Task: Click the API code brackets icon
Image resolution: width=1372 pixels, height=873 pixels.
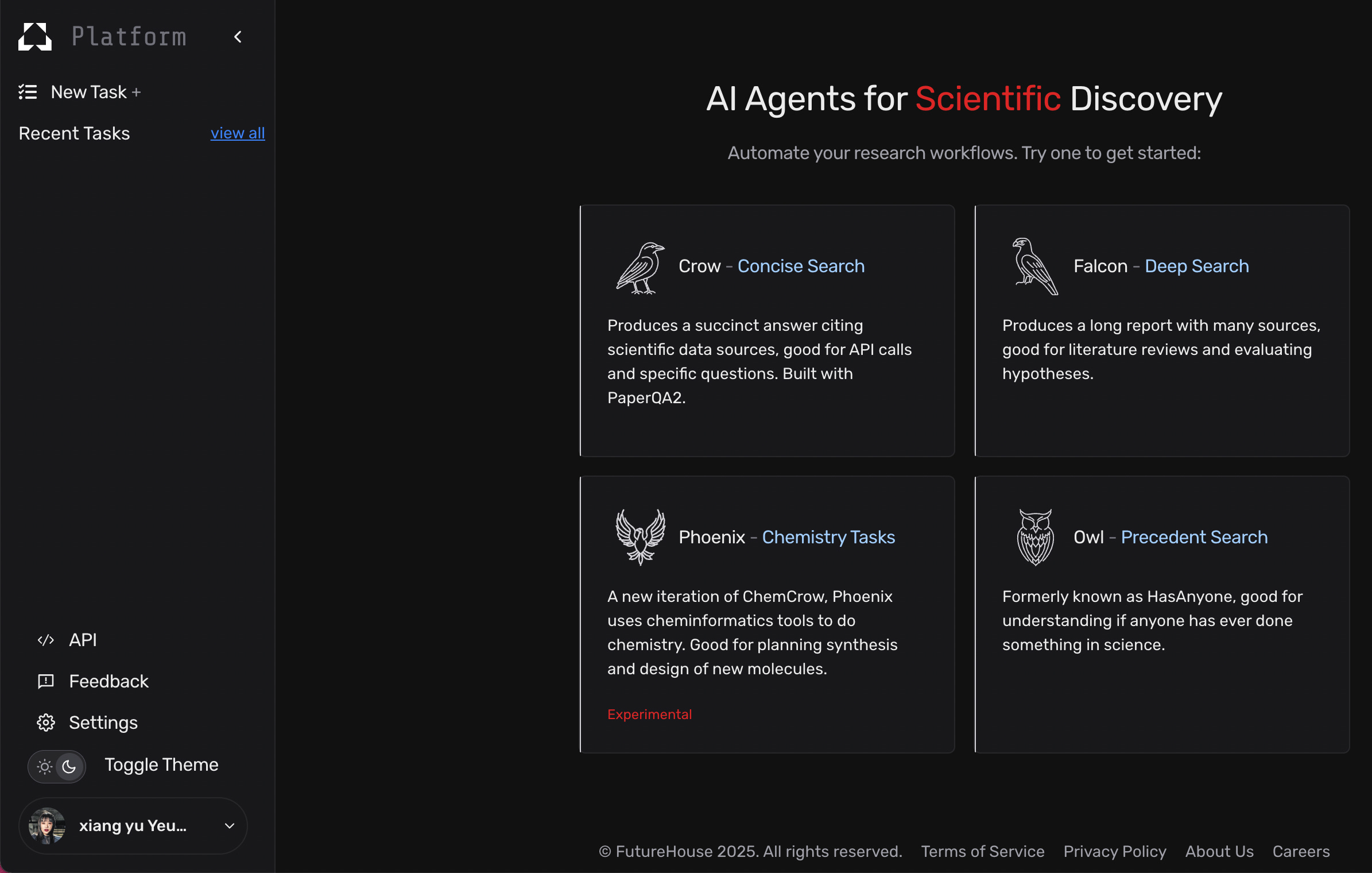Action: click(46, 640)
